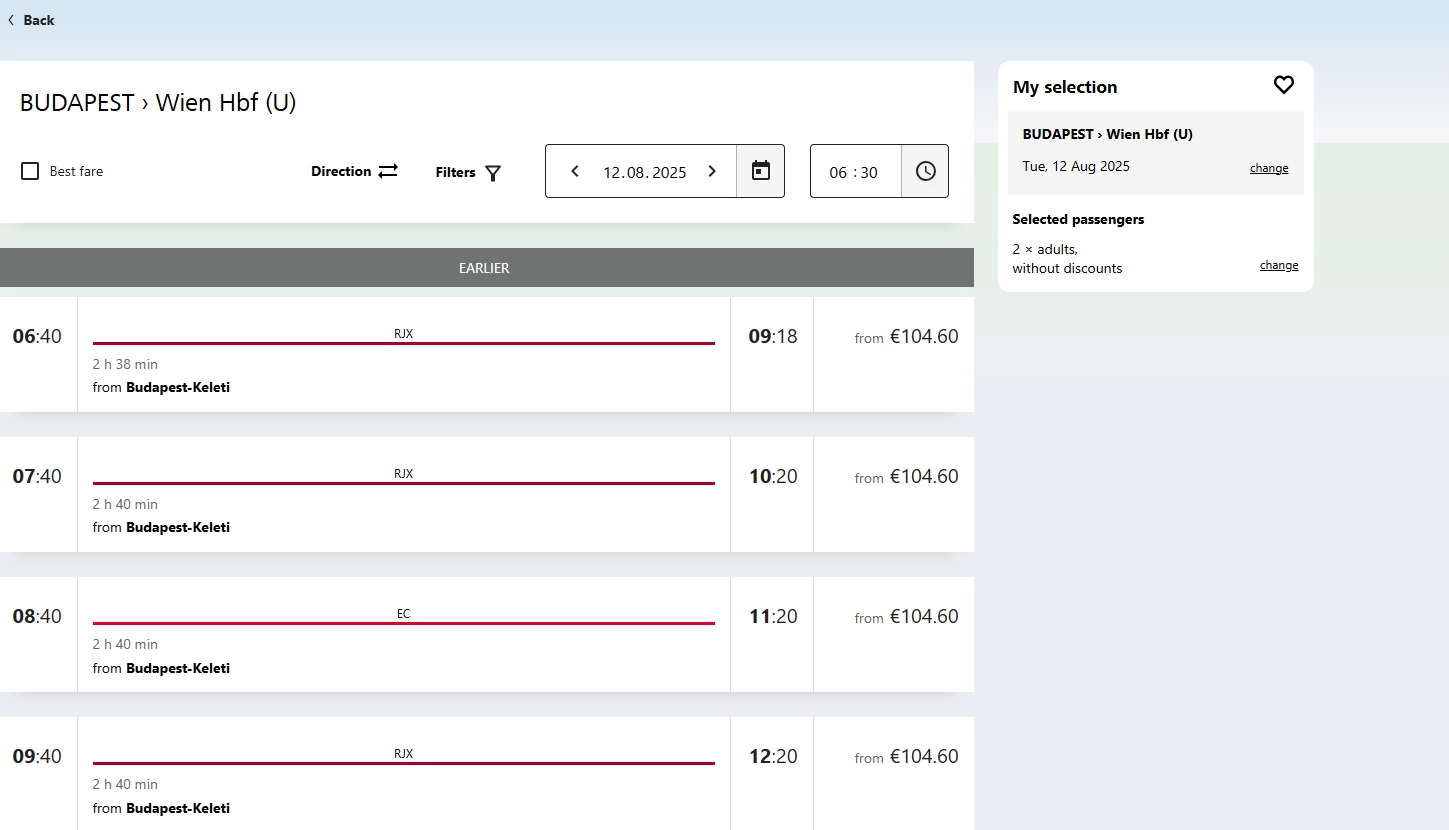Screen dimensions: 1449x830
Task: Open Filters via the funnel icon
Action: tap(493, 173)
